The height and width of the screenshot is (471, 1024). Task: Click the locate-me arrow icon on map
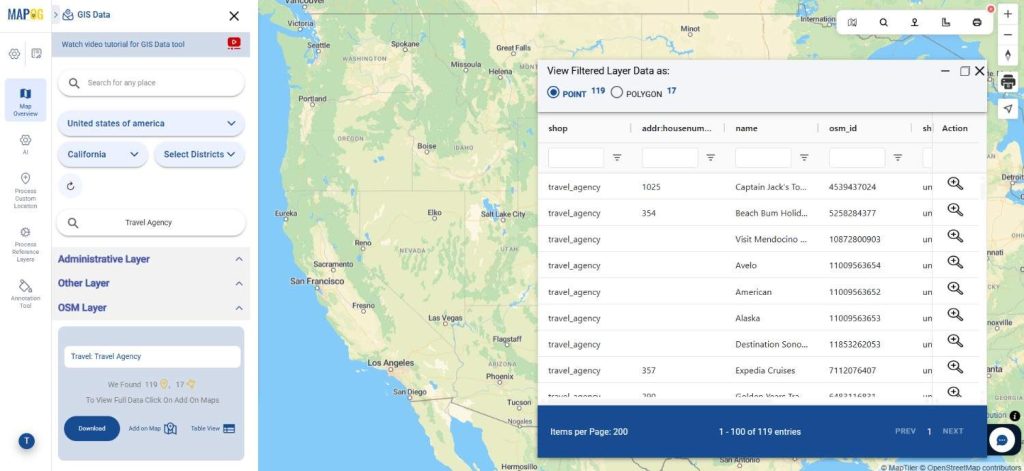tap(1008, 108)
